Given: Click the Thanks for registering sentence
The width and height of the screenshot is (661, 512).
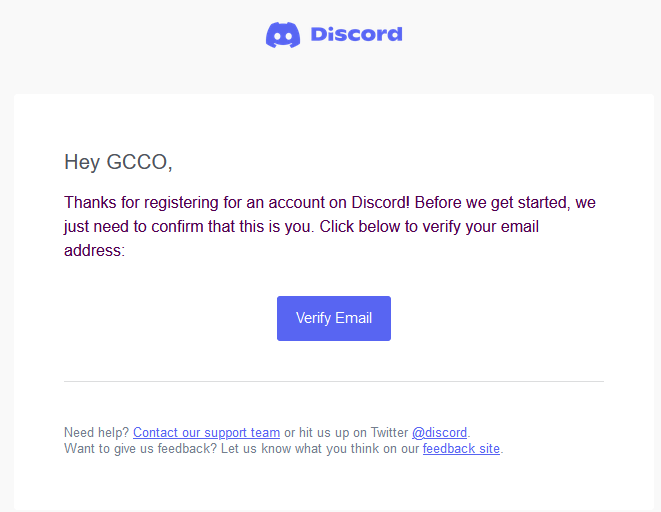Looking at the screenshot, I should 236,203.
